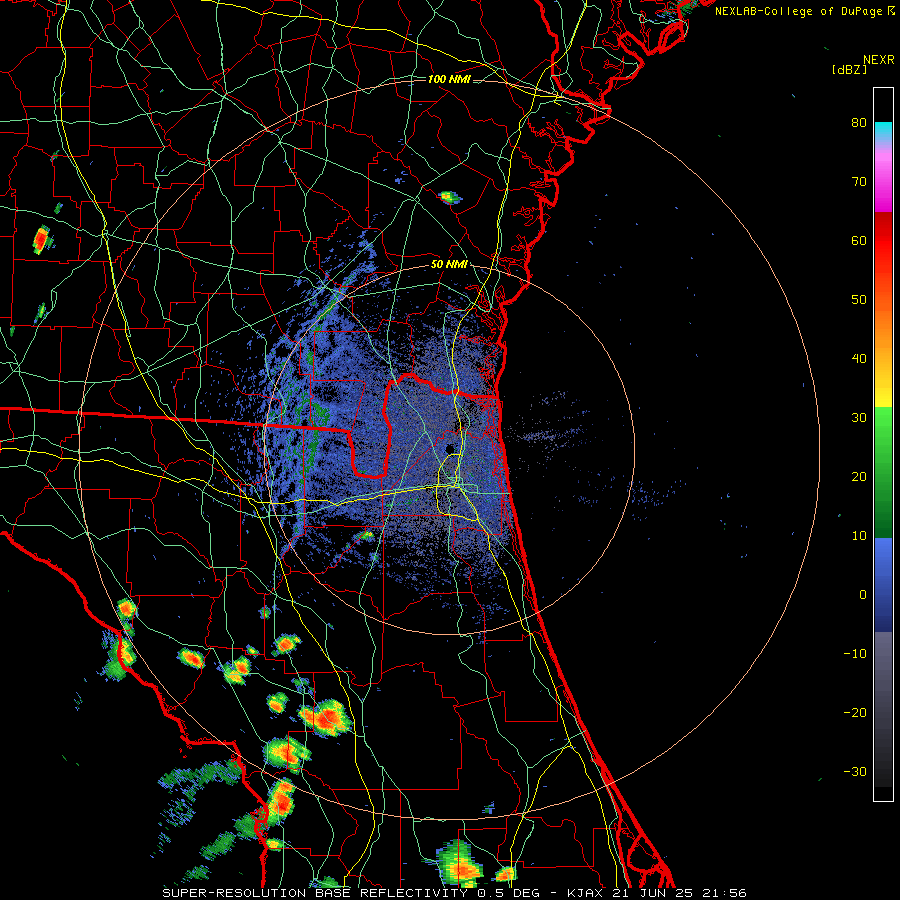
Task: Click the 70 value on dBZ scale
Action: pos(859,182)
